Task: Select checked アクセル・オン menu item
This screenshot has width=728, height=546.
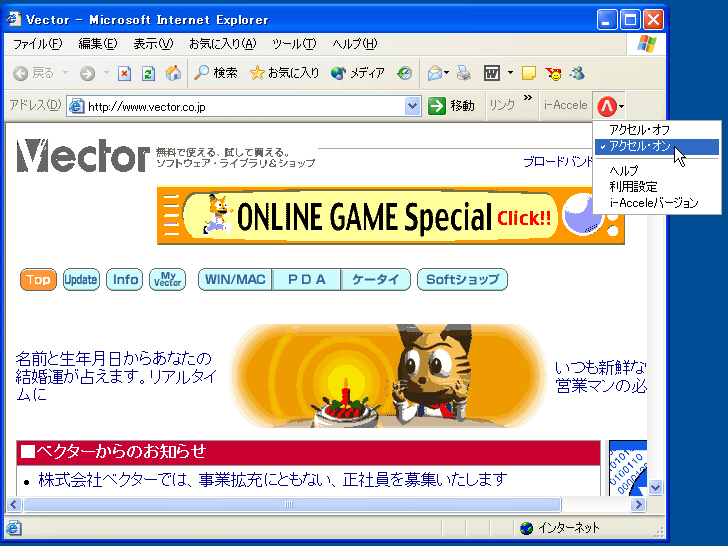Action: tap(657, 147)
